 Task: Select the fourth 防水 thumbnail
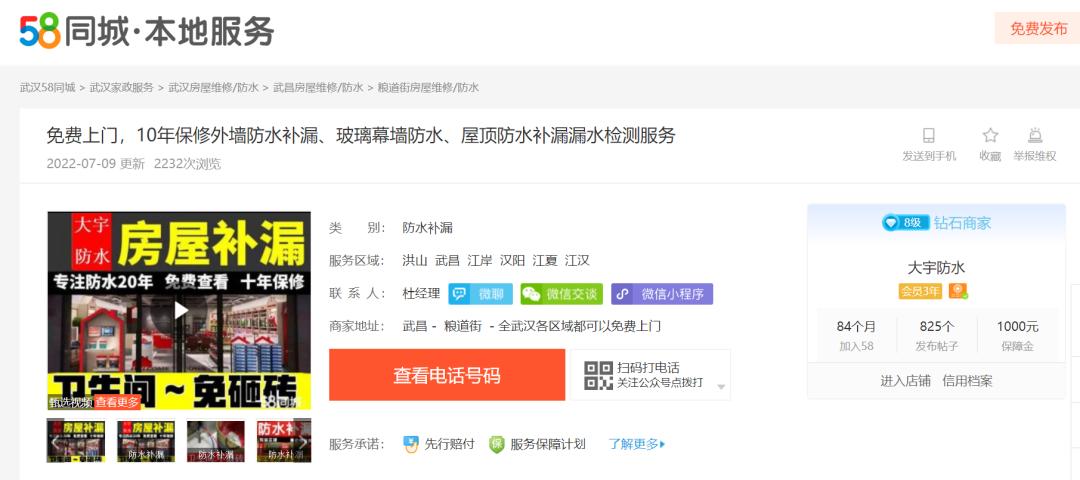284,441
